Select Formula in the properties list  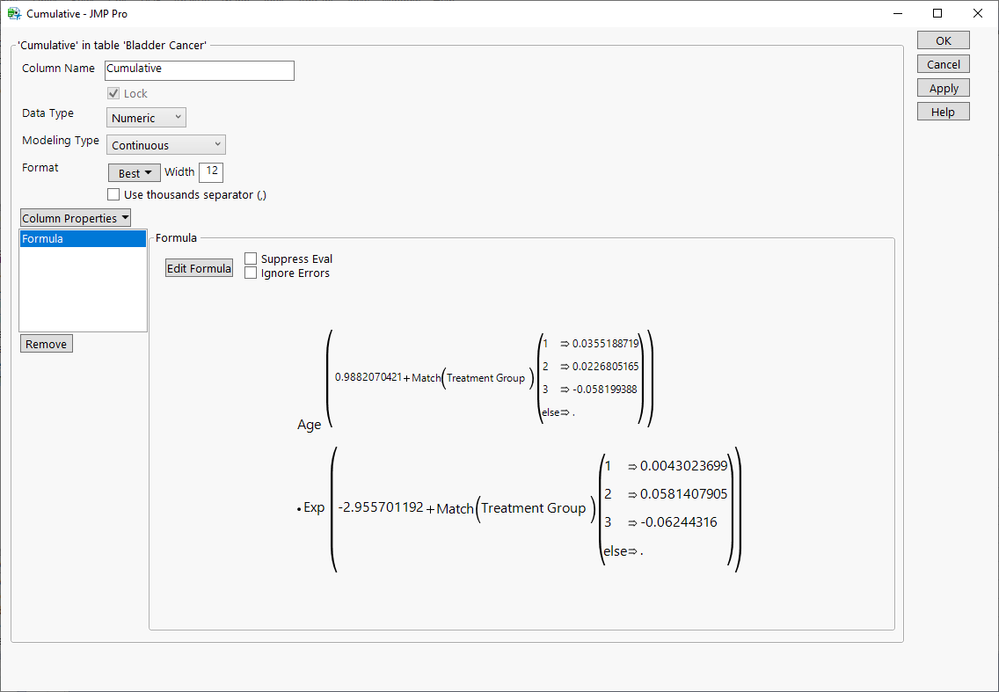[83, 239]
